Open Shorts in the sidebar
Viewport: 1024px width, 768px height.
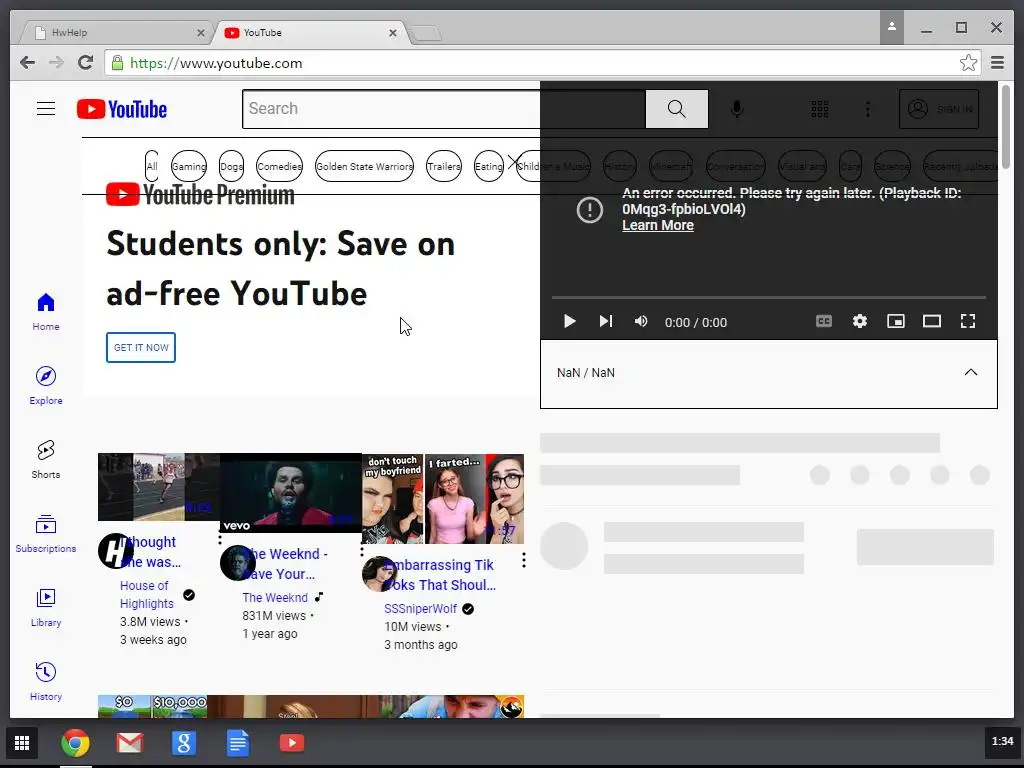point(46,460)
